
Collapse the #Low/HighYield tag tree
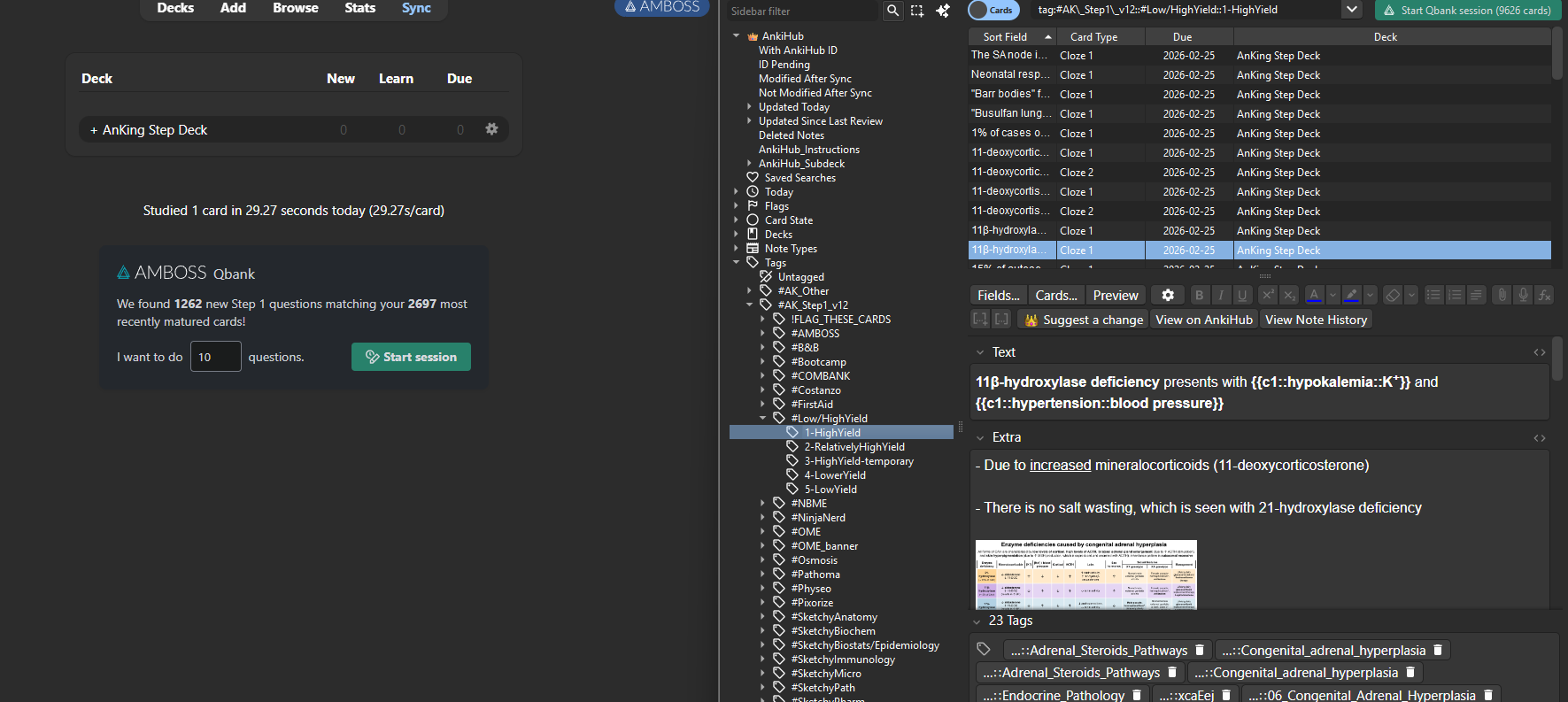(x=762, y=419)
